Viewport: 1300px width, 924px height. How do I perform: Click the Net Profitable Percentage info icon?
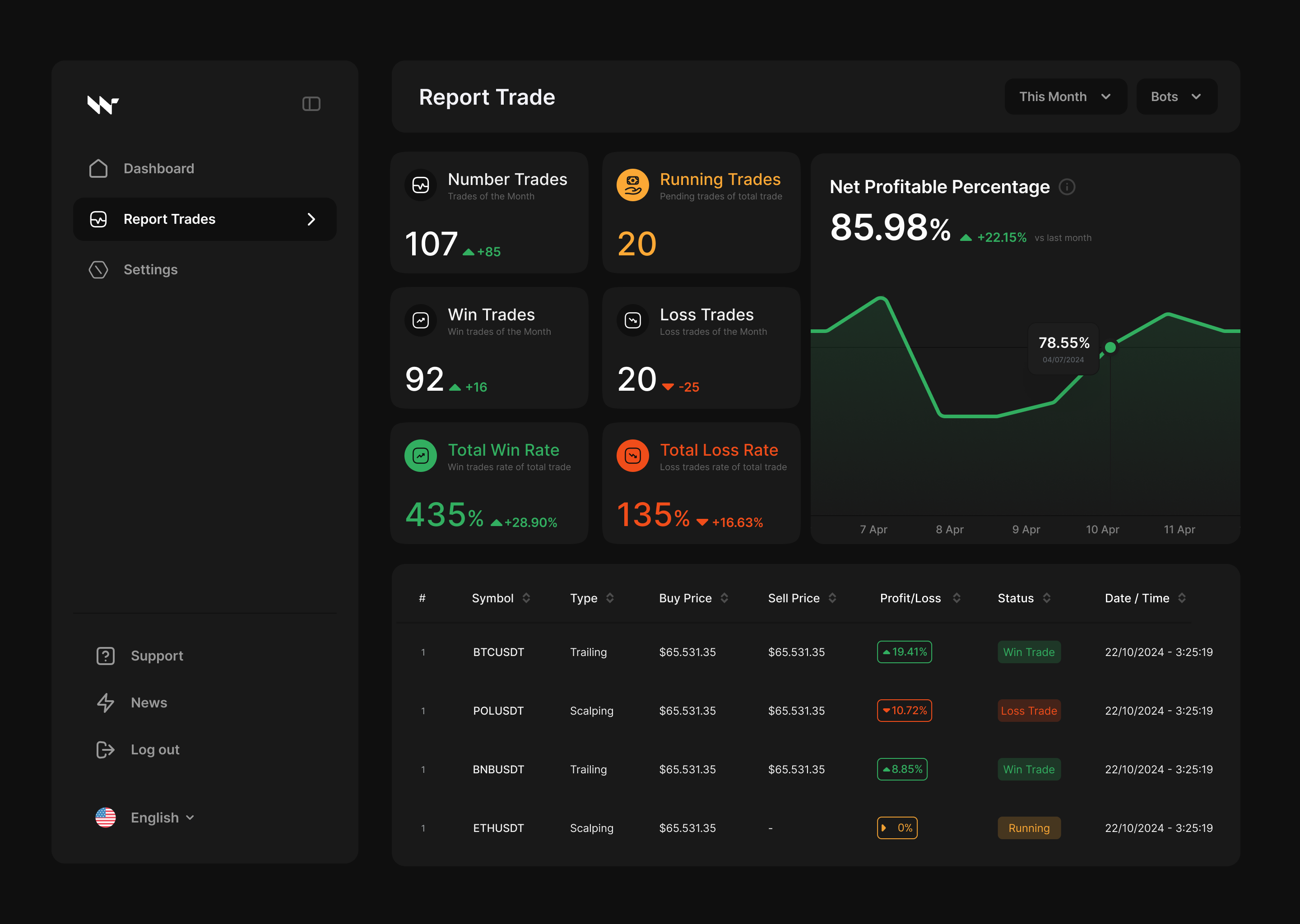pyautogui.click(x=1067, y=187)
